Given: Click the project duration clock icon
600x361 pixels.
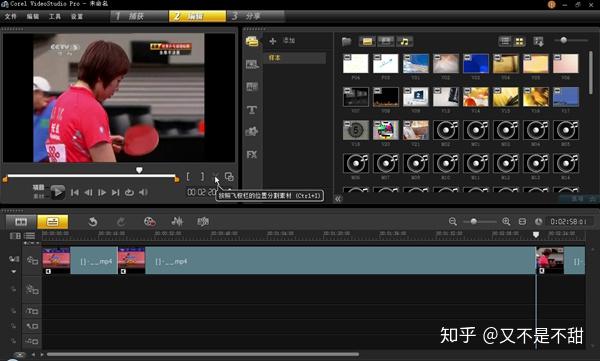Looking at the screenshot, I should click(x=538, y=221).
